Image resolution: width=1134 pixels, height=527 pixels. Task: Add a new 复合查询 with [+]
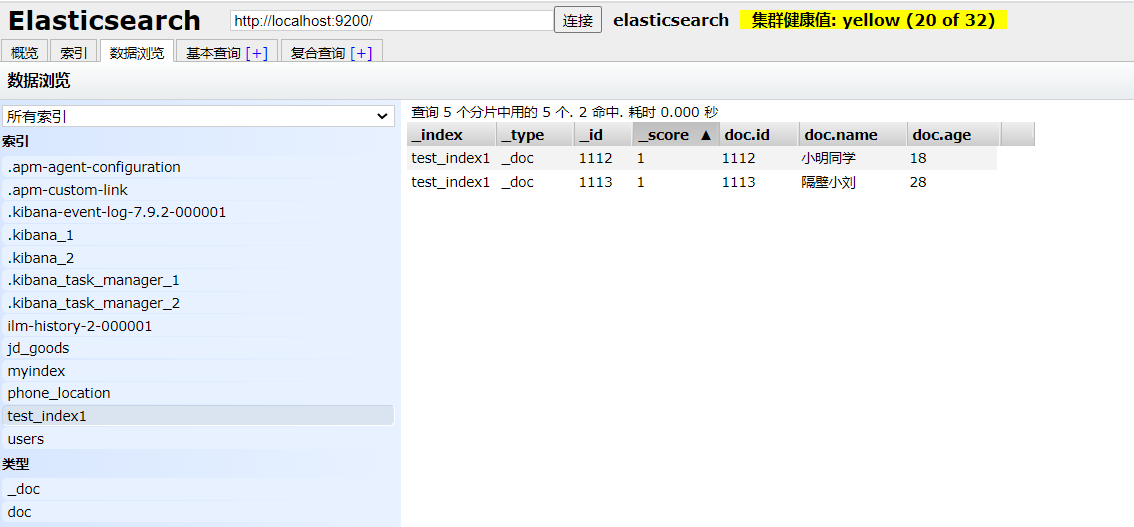[361, 53]
